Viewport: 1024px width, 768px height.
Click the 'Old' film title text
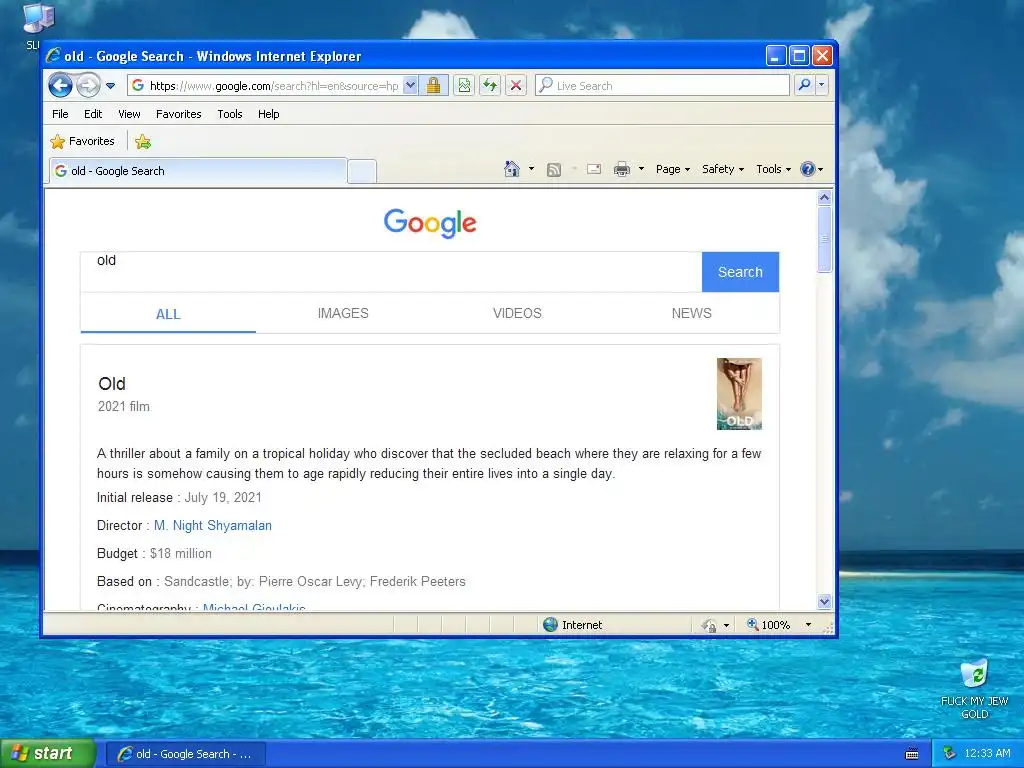(112, 384)
